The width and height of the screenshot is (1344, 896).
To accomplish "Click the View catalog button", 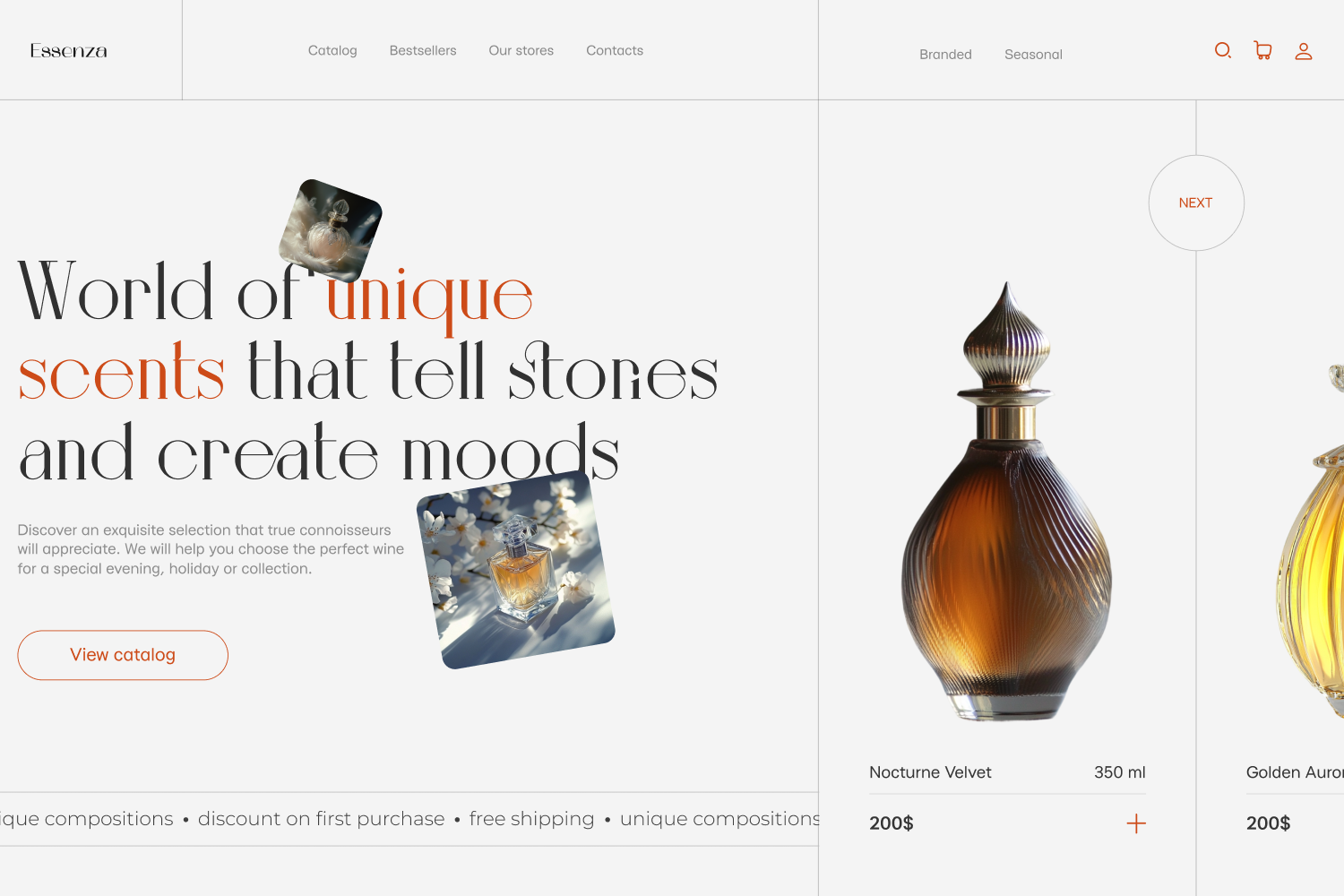I will (123, 655).
